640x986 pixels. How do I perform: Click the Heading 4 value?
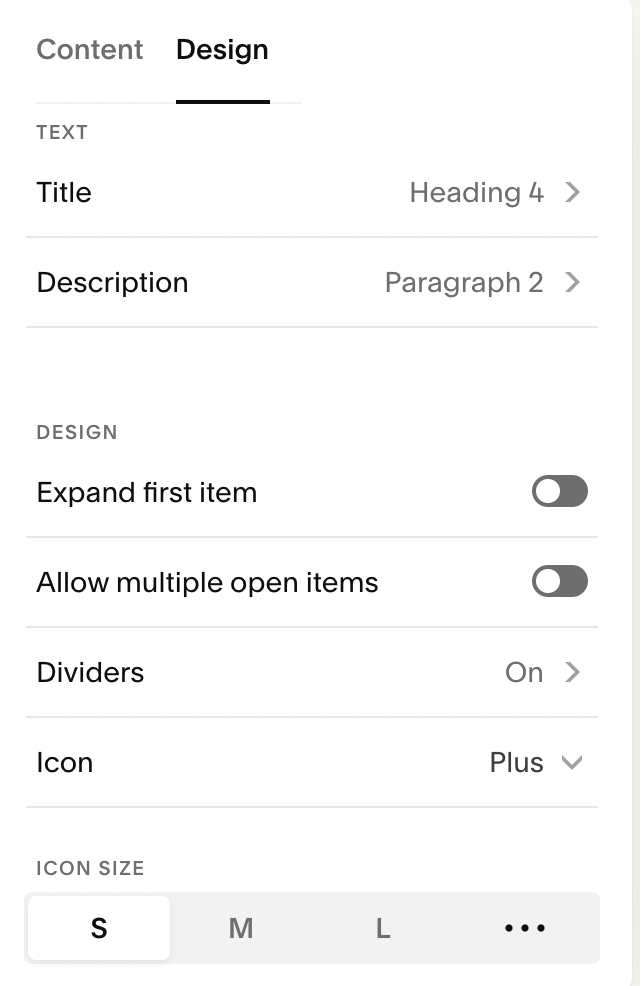click(x=477, y=192)
